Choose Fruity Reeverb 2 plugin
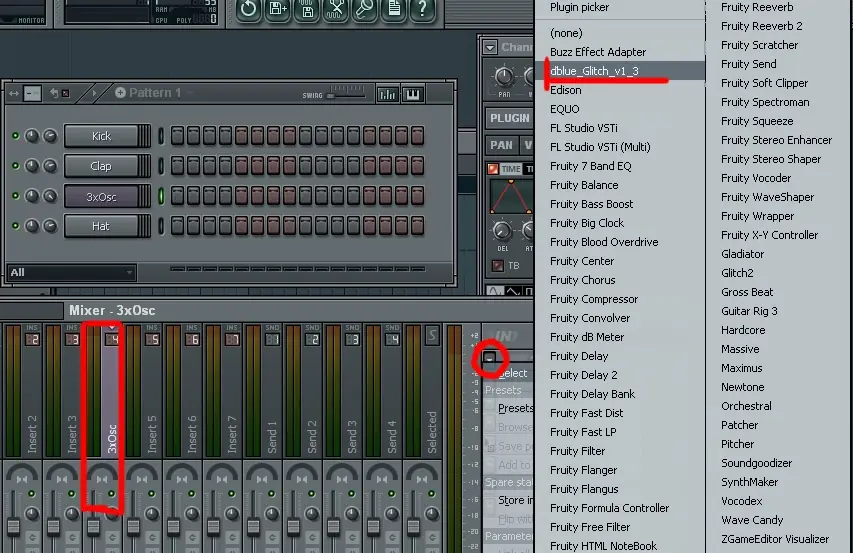This screenshot has width=853, height=553. tap(762, 26)
